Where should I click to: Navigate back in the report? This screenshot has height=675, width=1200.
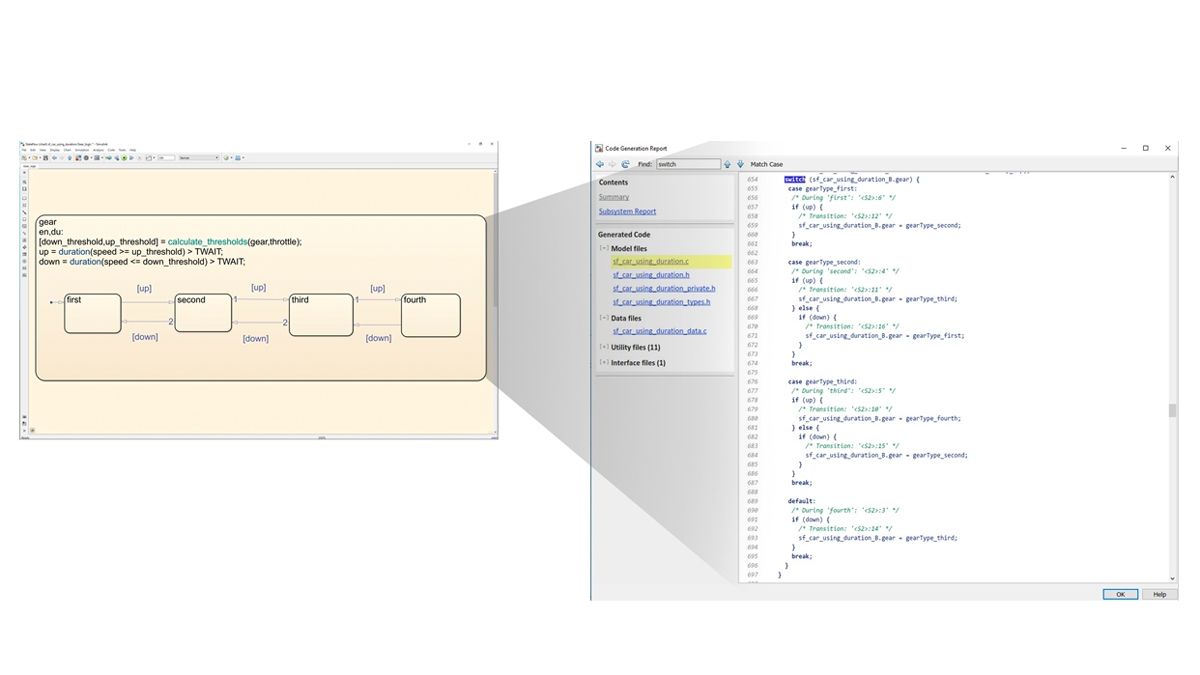tap(600, 163)
